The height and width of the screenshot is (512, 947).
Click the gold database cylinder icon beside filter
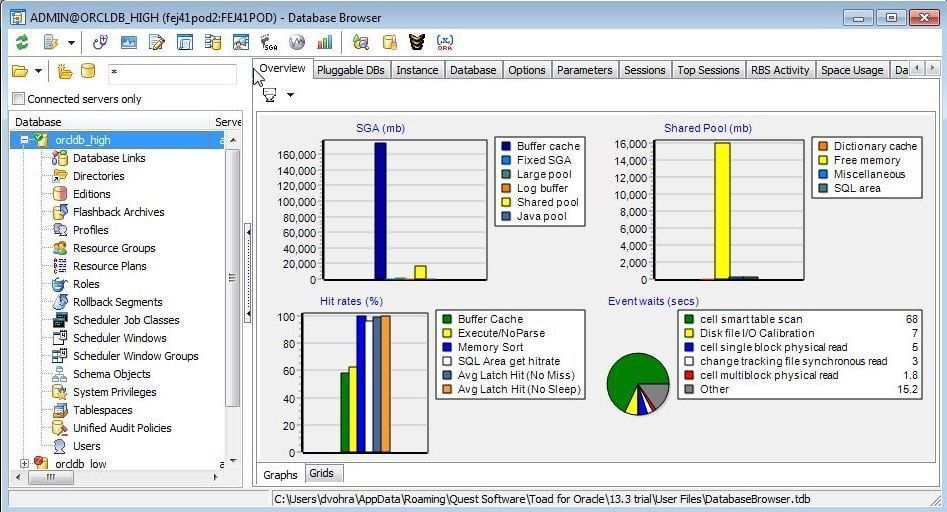(x=88, y=71)
